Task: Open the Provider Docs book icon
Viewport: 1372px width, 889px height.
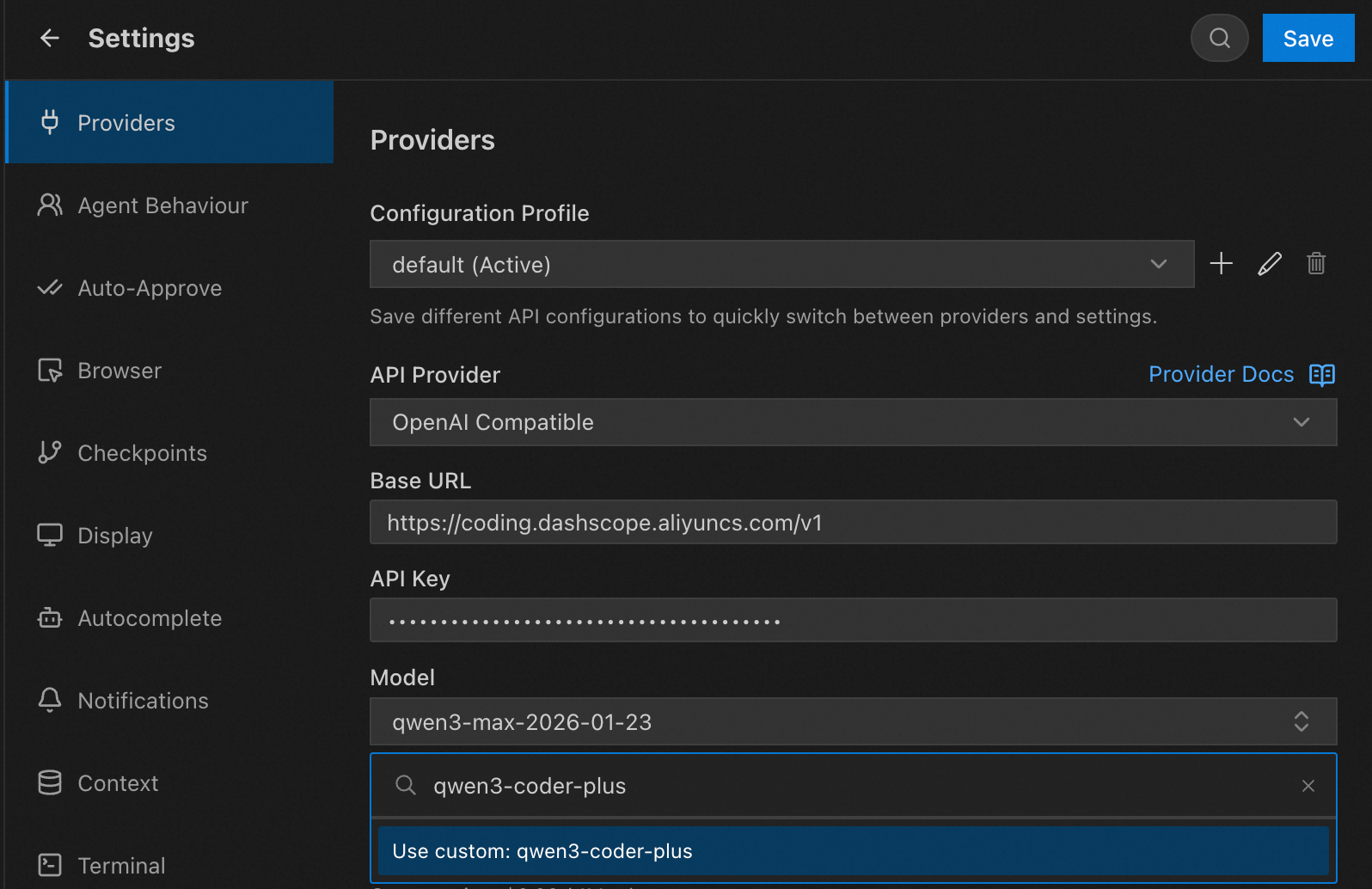Action: [x=1321, y=375]
